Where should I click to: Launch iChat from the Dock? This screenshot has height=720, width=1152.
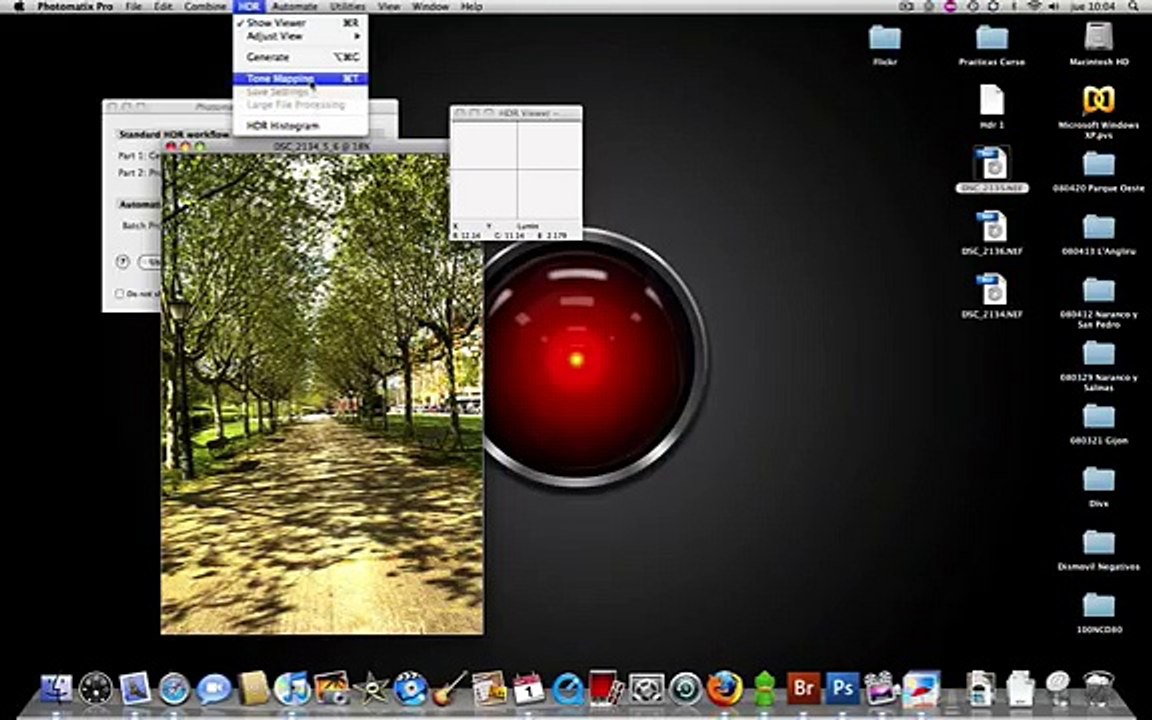click(x=214, y=689)
